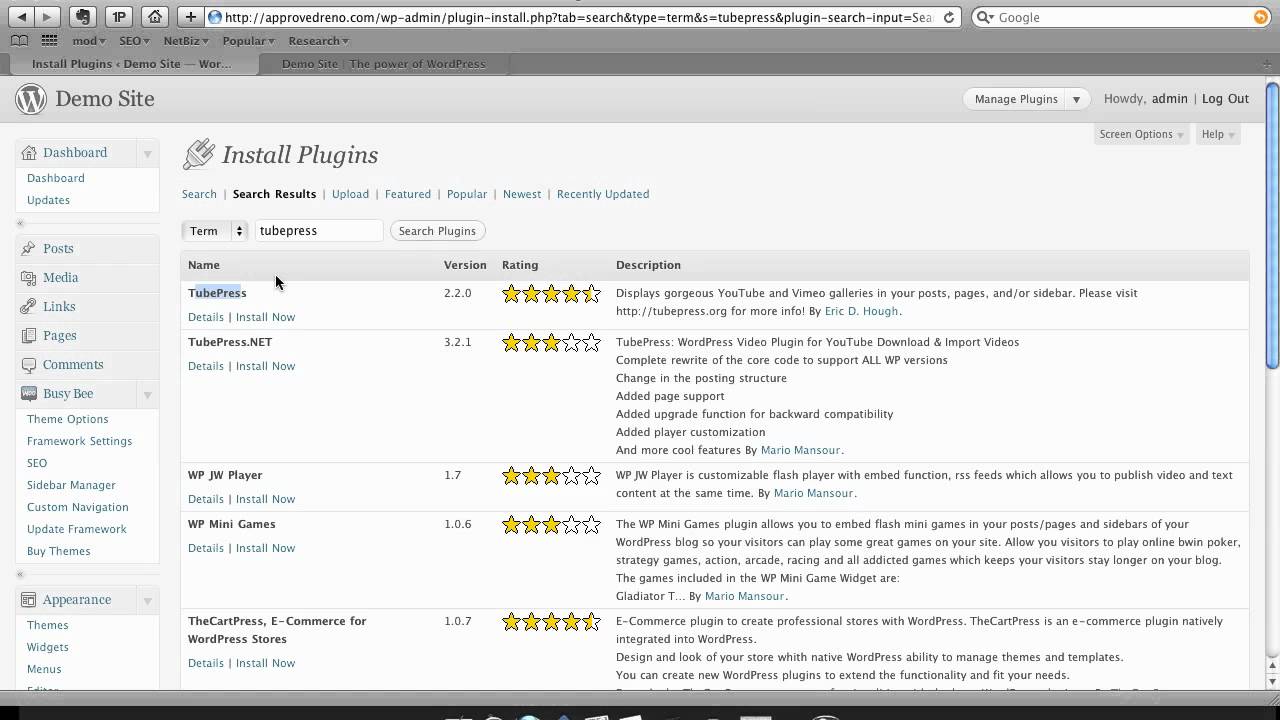The width and height of the screenshot is (1280, 720).
Task: Open the Featured plugins tab
Action: tap(408, 194)
